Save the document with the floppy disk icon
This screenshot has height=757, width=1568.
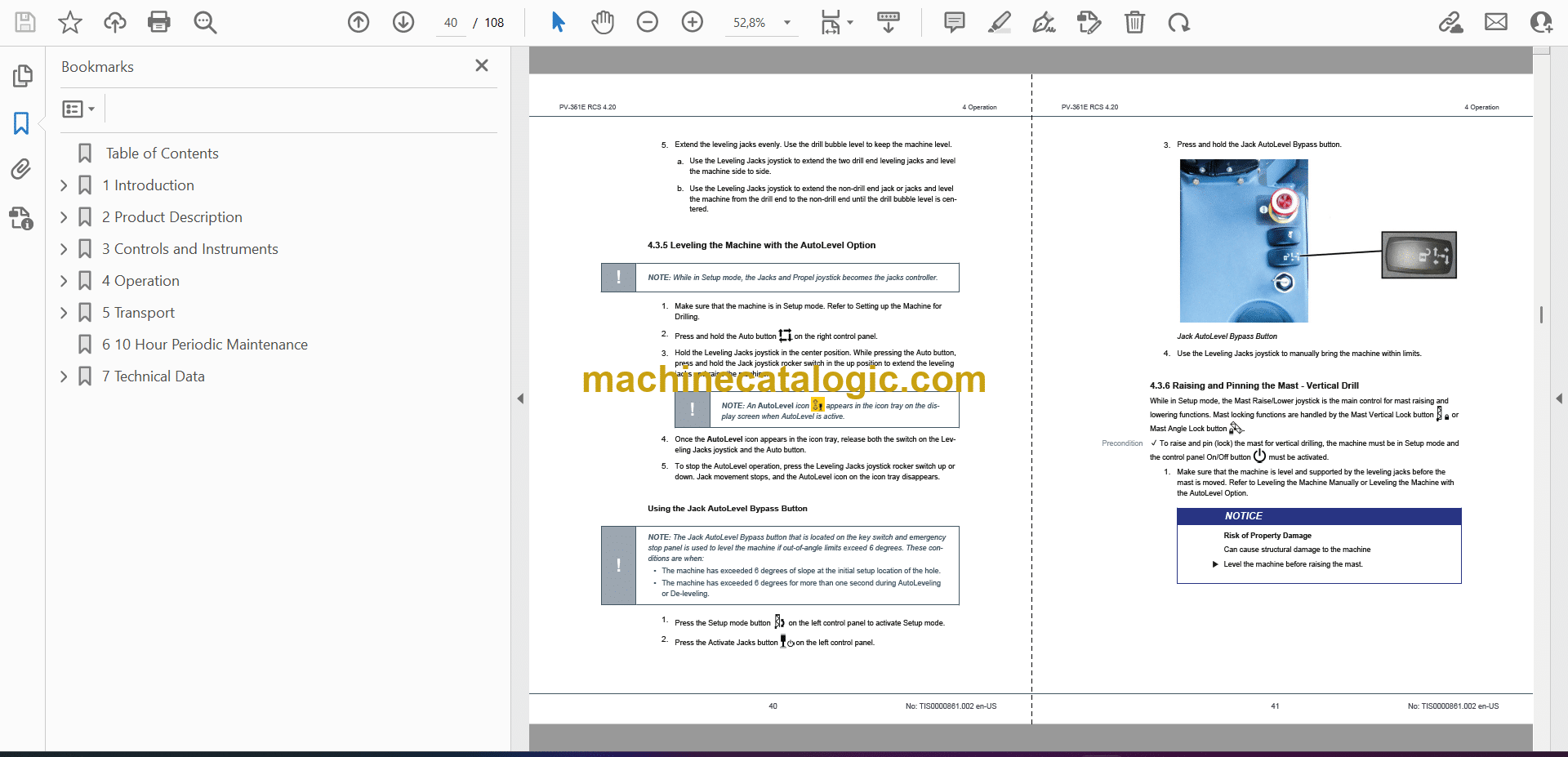click(25, 22)
